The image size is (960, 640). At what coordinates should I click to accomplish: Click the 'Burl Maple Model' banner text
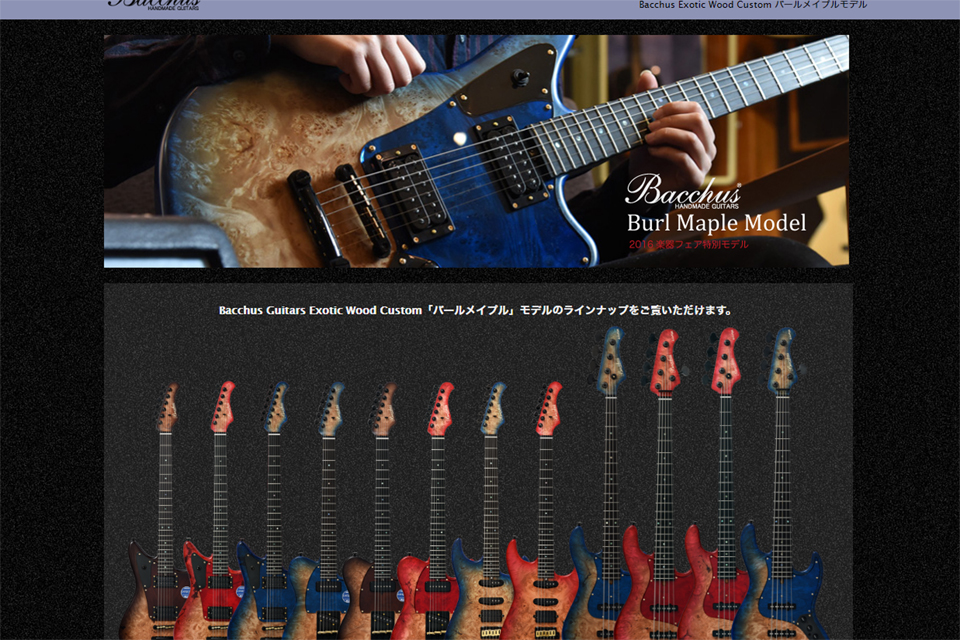(716, 222)
